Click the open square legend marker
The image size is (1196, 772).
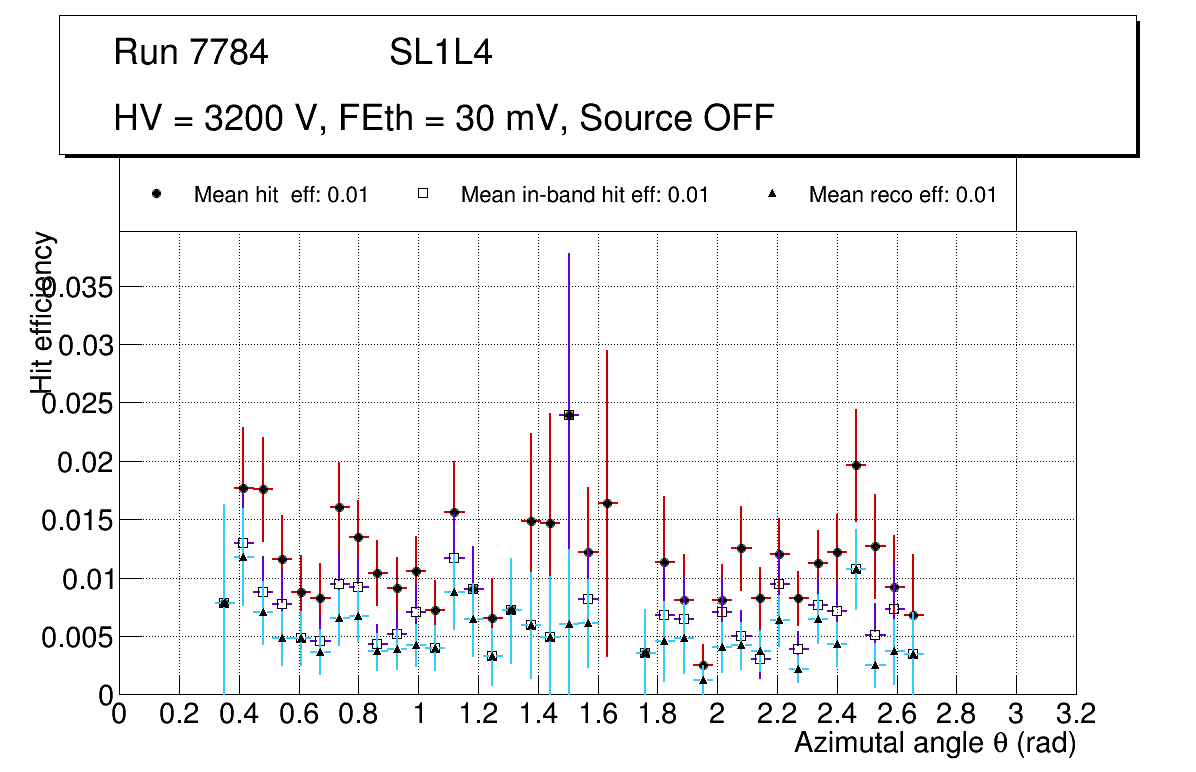[x=423, y=194]
